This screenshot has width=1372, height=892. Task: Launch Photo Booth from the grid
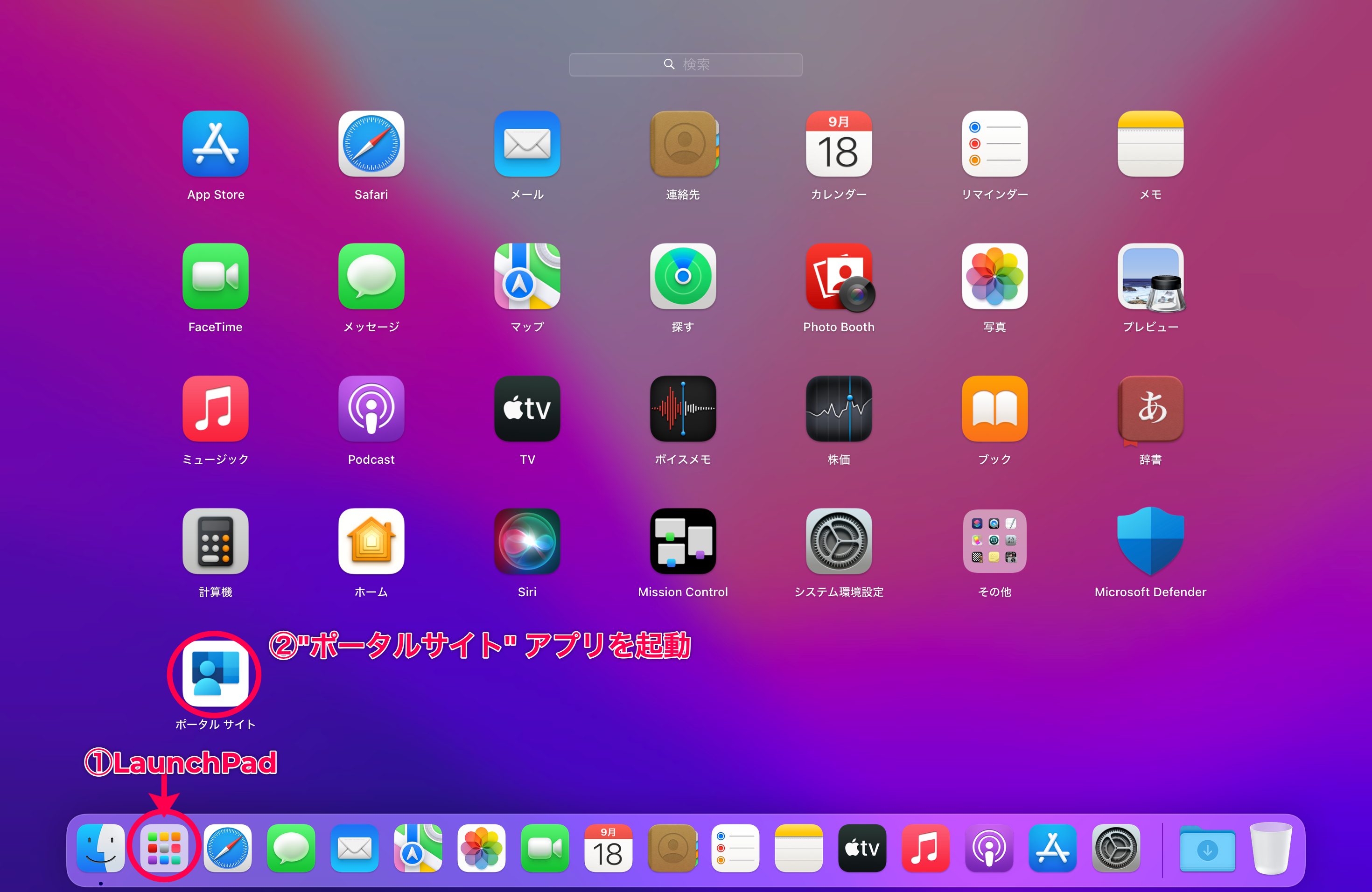838,277
